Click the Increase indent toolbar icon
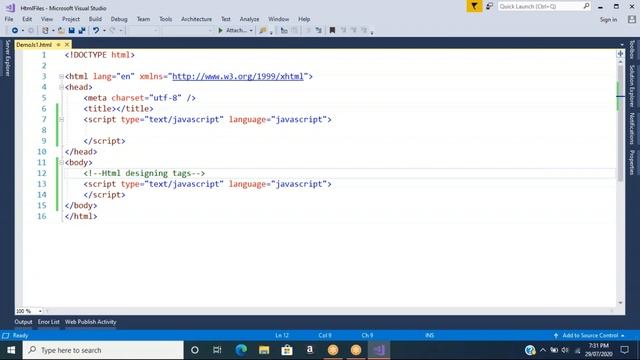 (x=319, y=30)
